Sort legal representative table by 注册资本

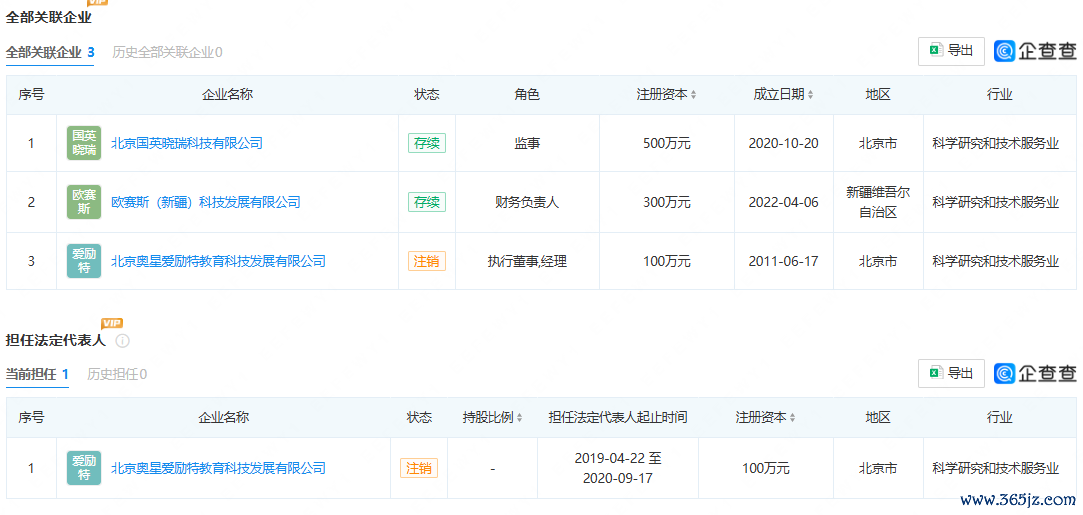click(x=792, y=418)
